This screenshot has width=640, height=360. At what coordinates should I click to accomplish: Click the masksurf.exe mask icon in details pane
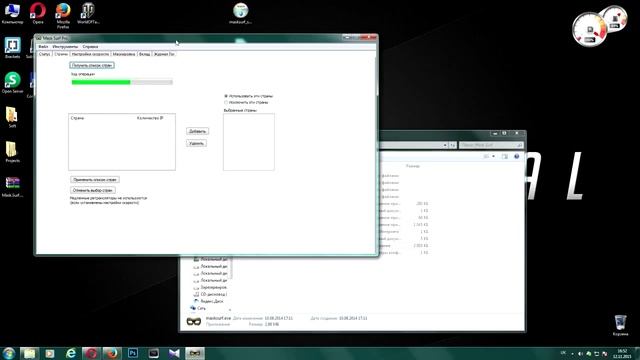point(194,322)
